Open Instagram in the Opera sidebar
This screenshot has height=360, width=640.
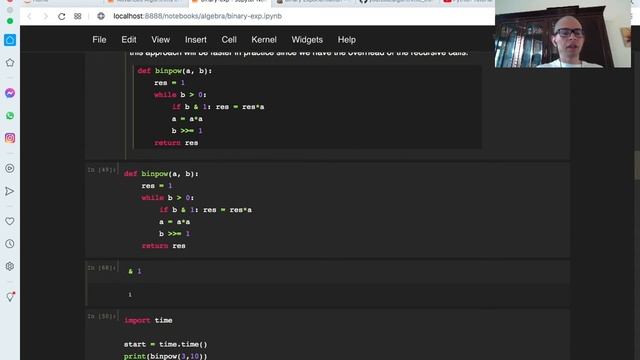point(10,138)
